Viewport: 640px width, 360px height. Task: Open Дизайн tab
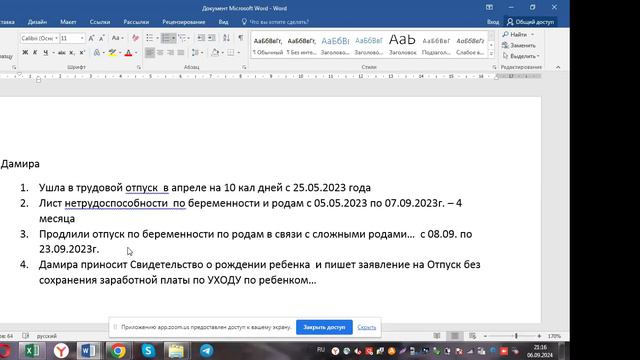point(37,22)
